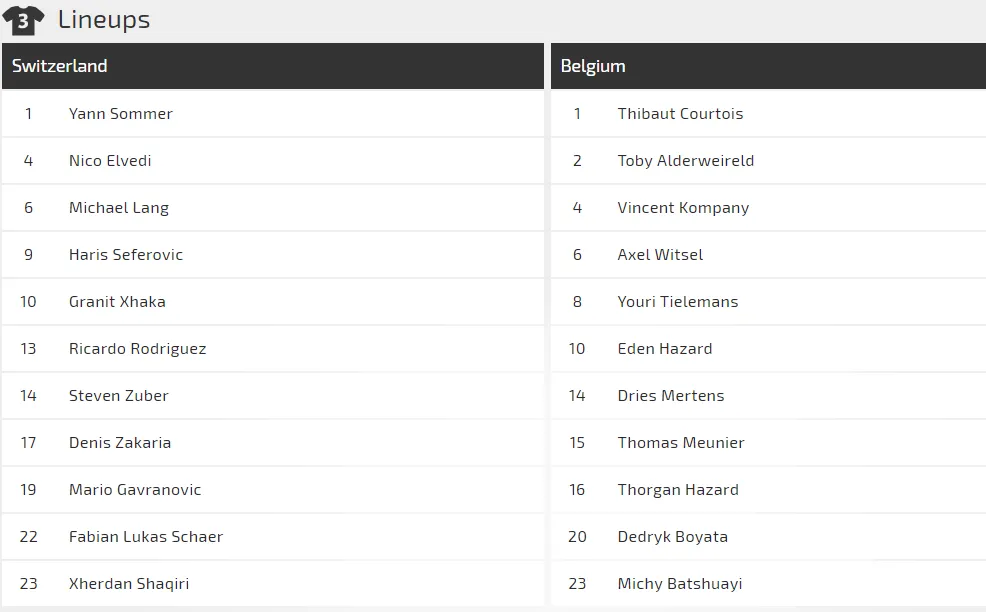Click Thibaut Courtois in Belgium lineup
Screen dimensions: 986x612
coord(680,114)
